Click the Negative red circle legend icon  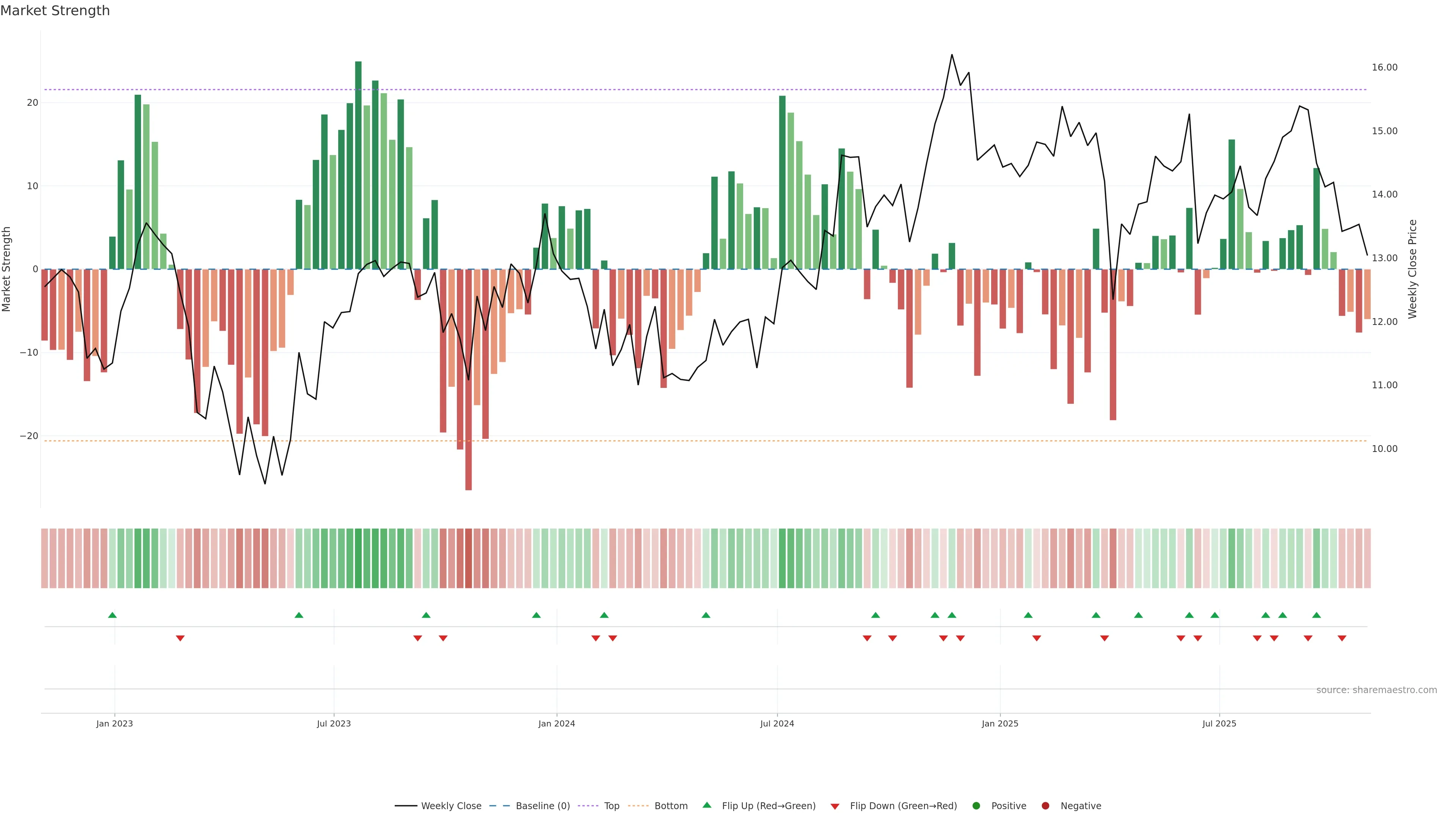(1045, 806)
